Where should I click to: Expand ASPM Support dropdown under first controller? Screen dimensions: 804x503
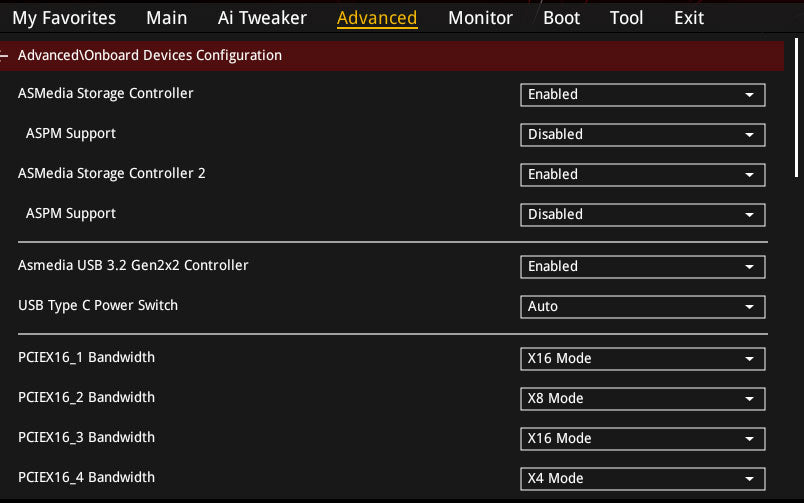pyautogui.click(x=642, y=135)
